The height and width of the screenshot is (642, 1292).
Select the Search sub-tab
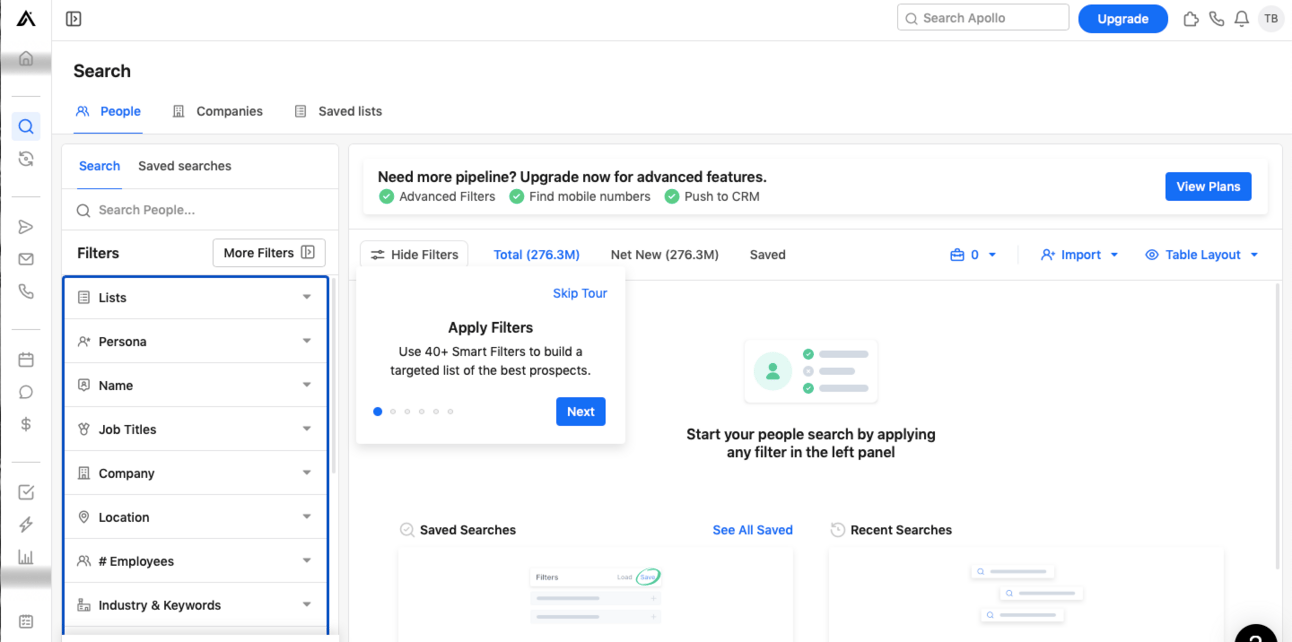pos(100,166)
